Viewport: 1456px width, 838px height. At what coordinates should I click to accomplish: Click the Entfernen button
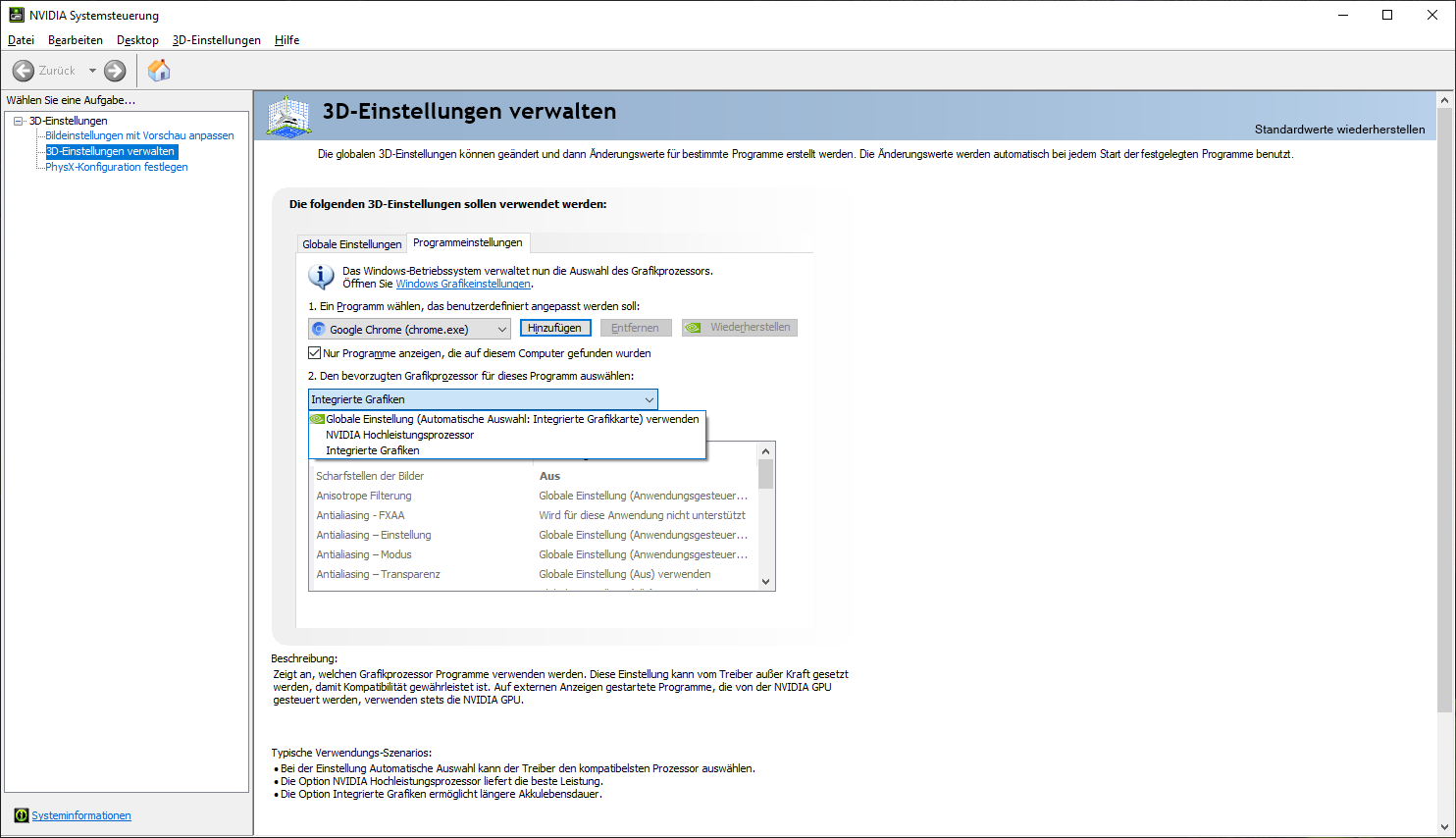click(x=635, y=328)
